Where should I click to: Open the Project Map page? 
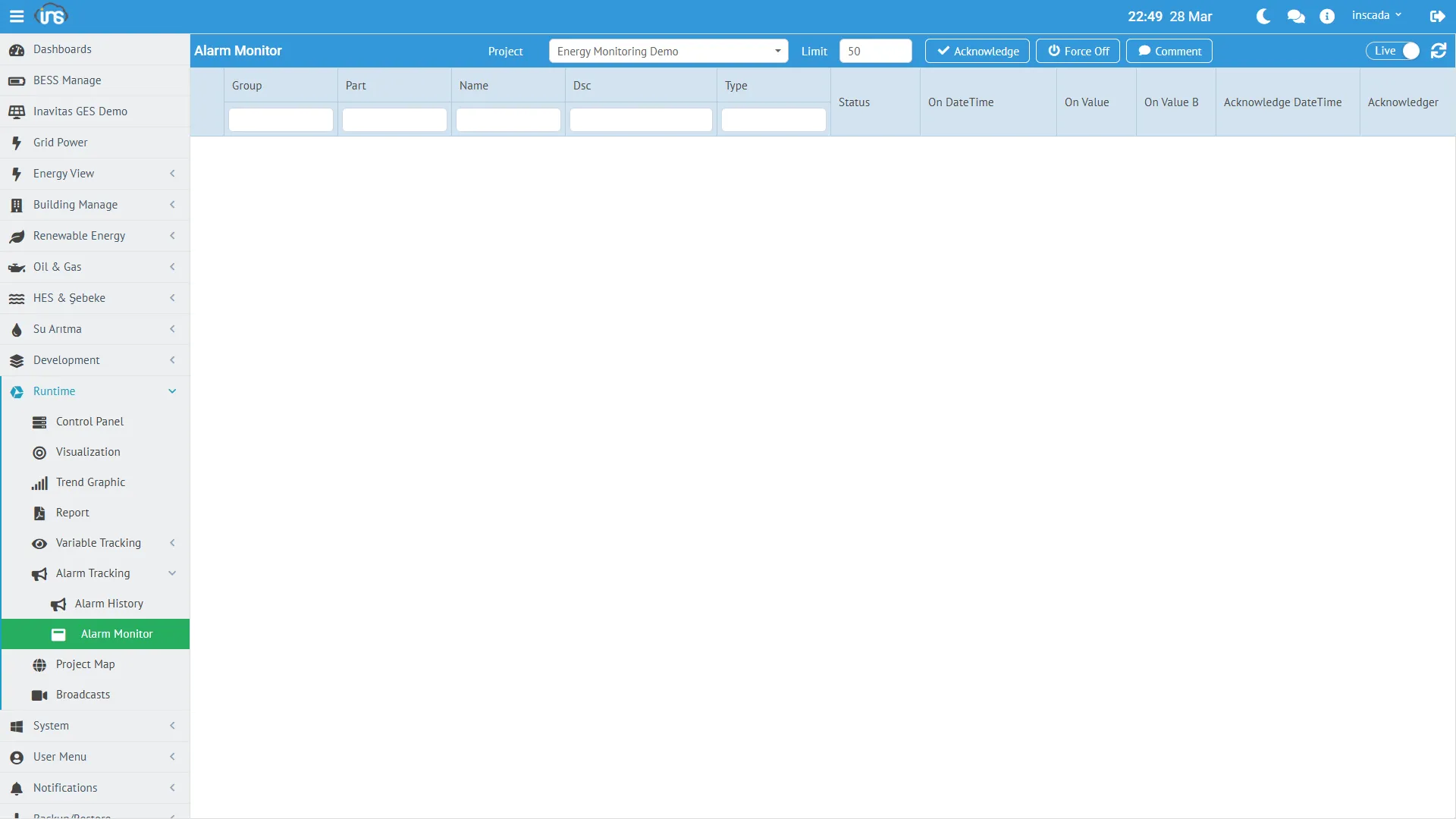[85, 664]
